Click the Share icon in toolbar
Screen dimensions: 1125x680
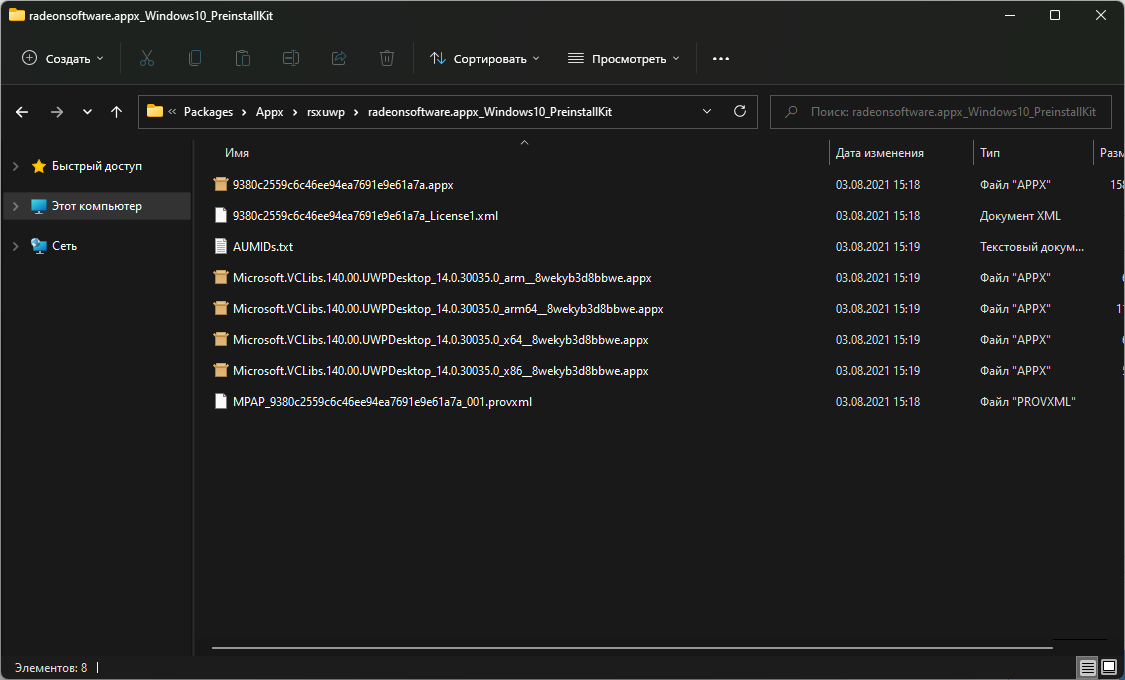pyautogui.click(x=339, y=59)
